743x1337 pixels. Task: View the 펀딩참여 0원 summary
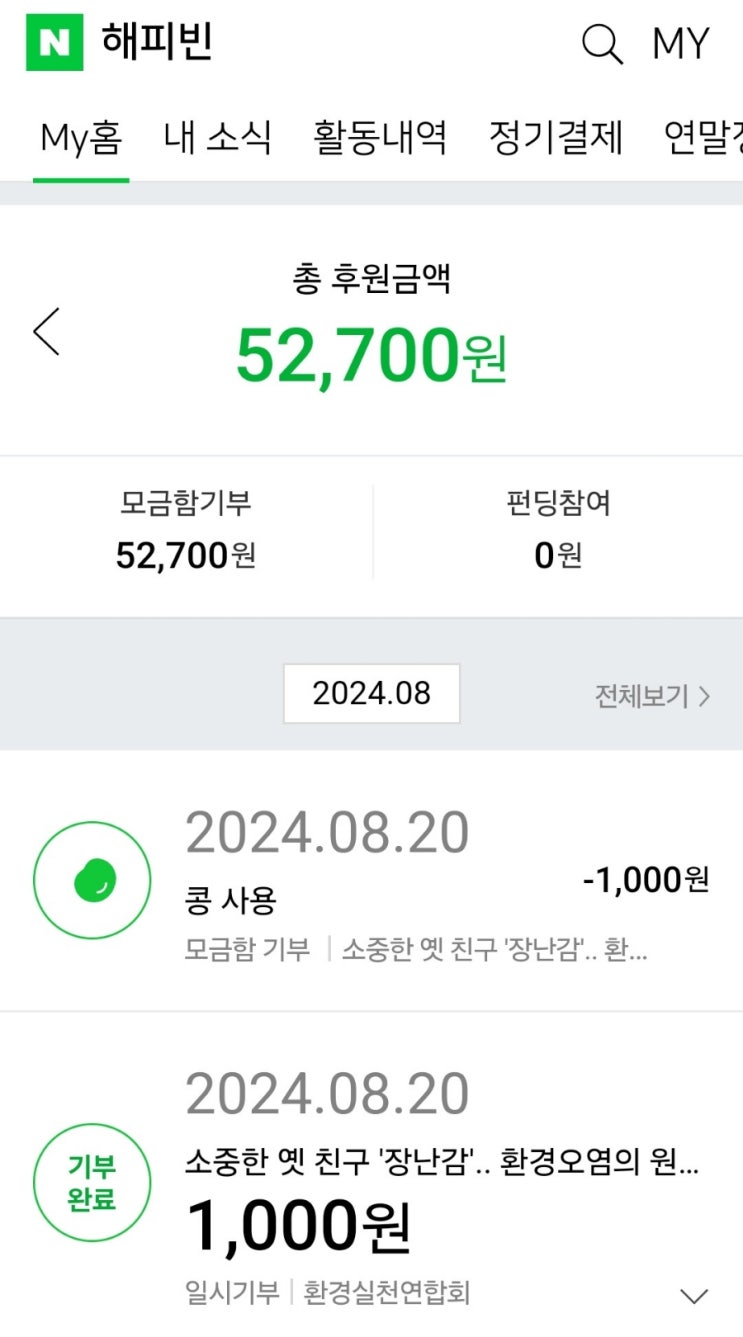(558, 532)
